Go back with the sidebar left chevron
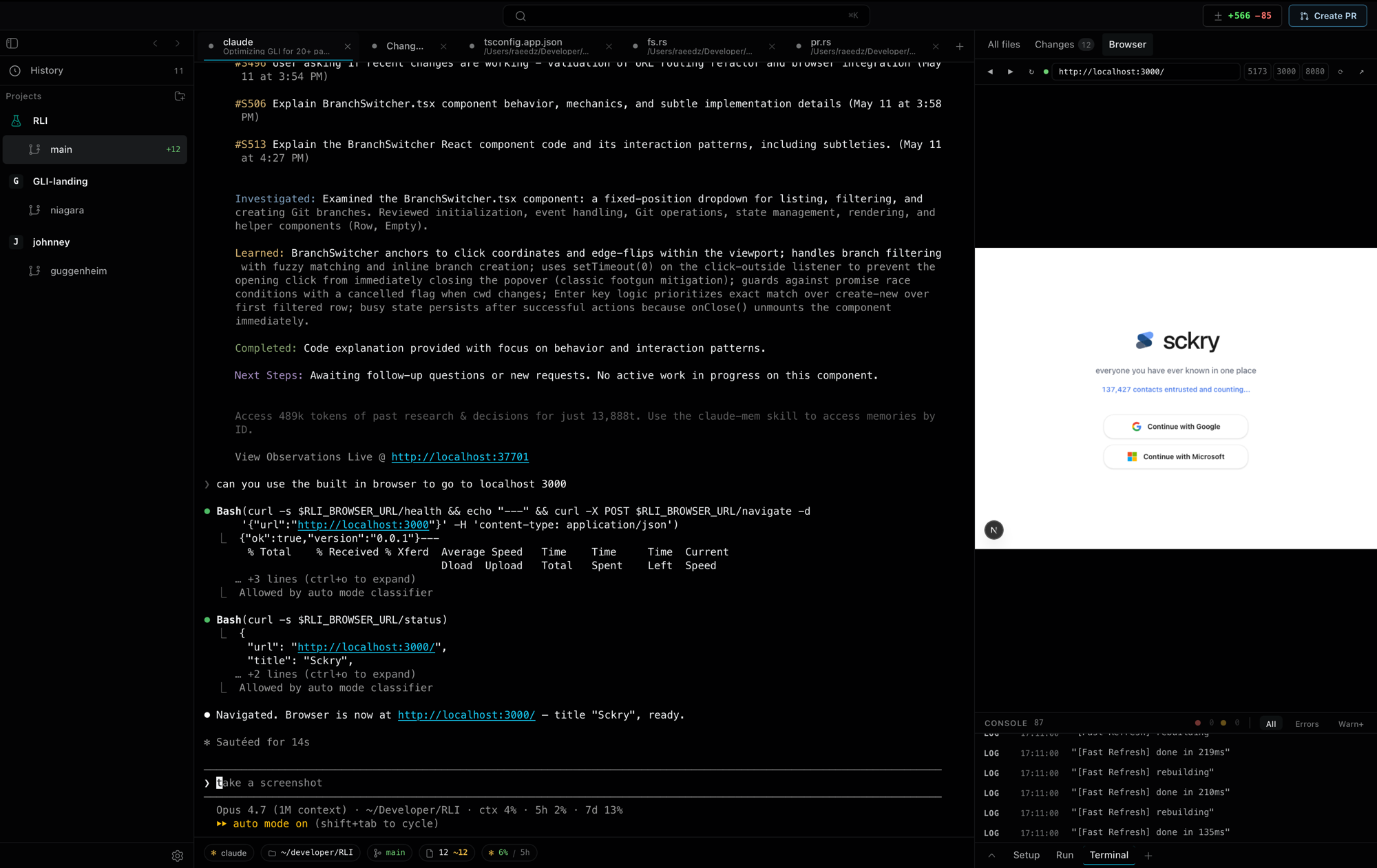Screen dimensions: 1377x868 click(156, 43)
